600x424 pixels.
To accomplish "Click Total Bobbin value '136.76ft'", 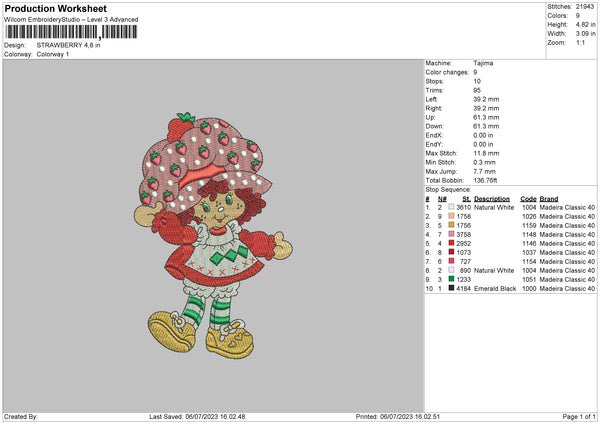I will point(485,181).
